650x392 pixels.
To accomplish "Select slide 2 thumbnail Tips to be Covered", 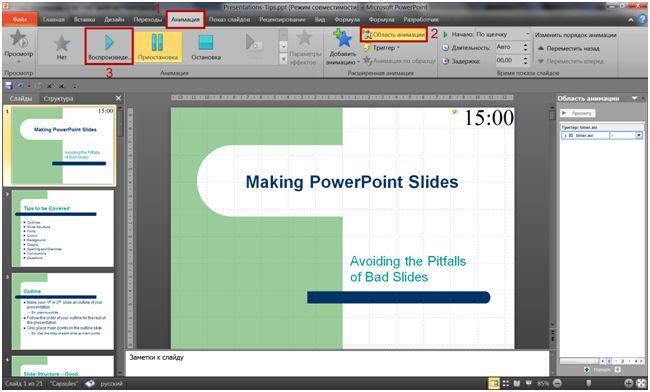I will [63, 228].
